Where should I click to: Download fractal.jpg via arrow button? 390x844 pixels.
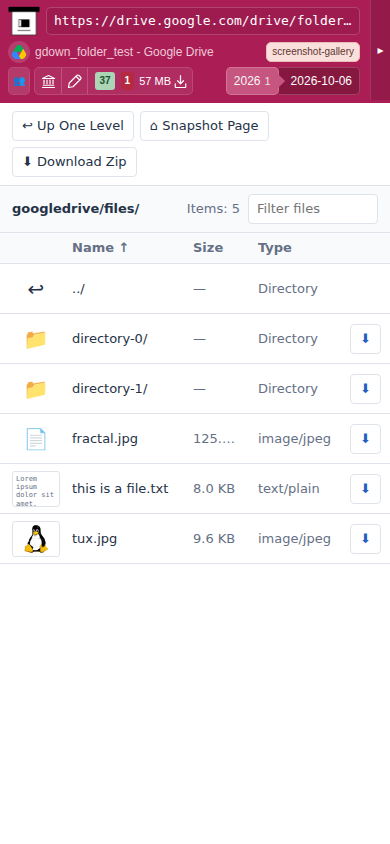point(366,439)
